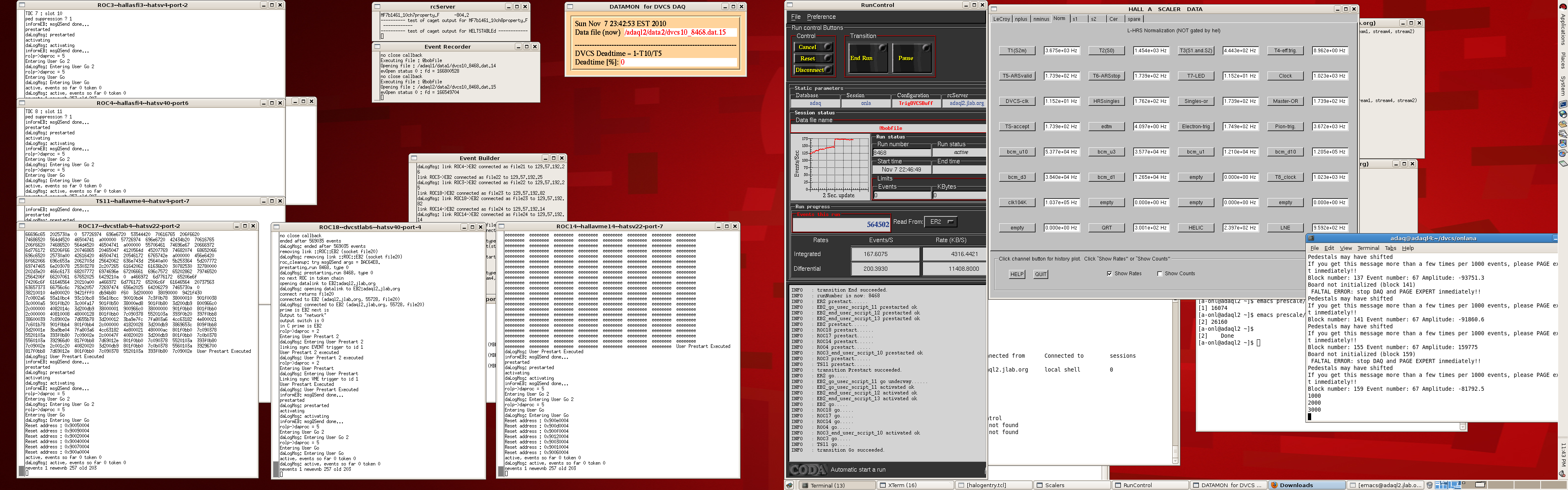
Task: Switch to the nminus scaler tab
Action: click(1041, 19)
